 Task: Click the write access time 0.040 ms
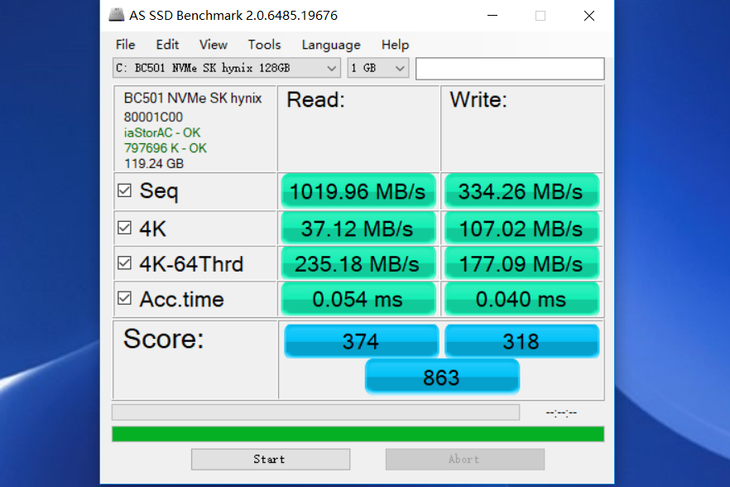[x=521, y=299]
